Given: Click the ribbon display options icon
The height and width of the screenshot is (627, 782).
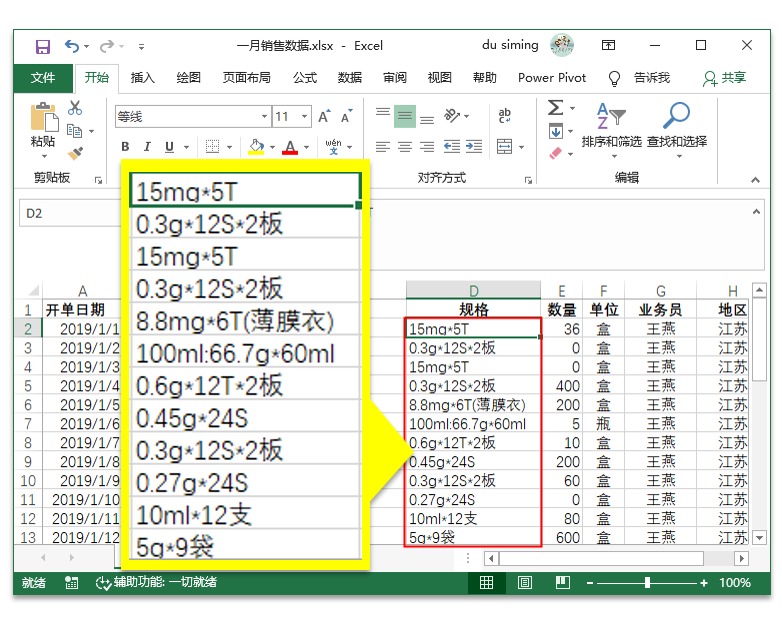Looking at the screenshot, I should click(x=608, y=46).
